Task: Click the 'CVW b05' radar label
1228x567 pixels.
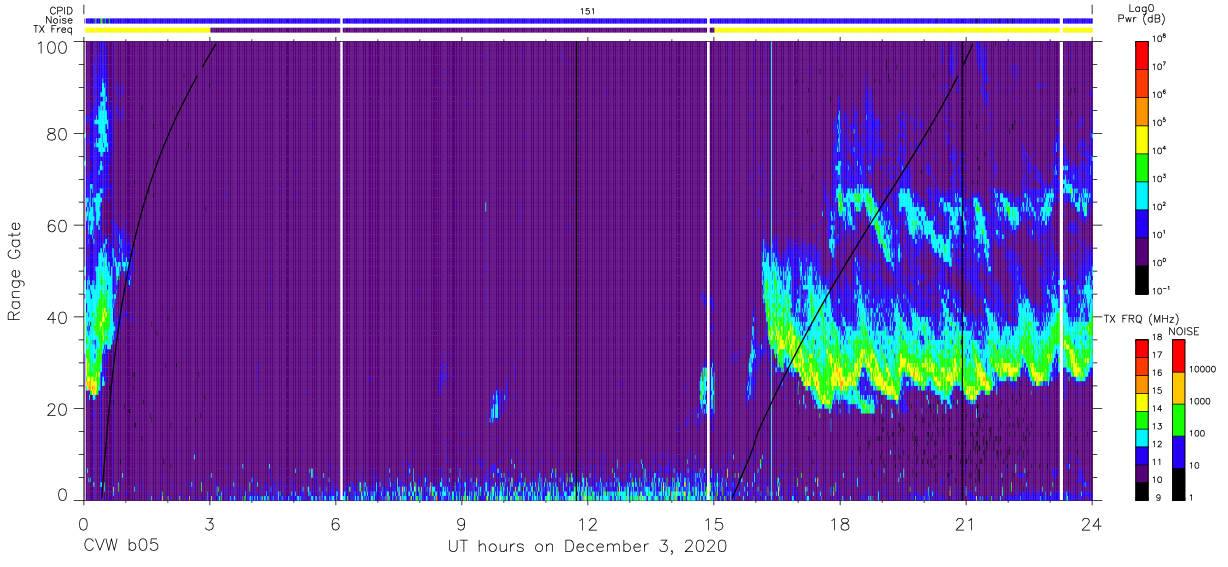Action: tap(121, 546)
